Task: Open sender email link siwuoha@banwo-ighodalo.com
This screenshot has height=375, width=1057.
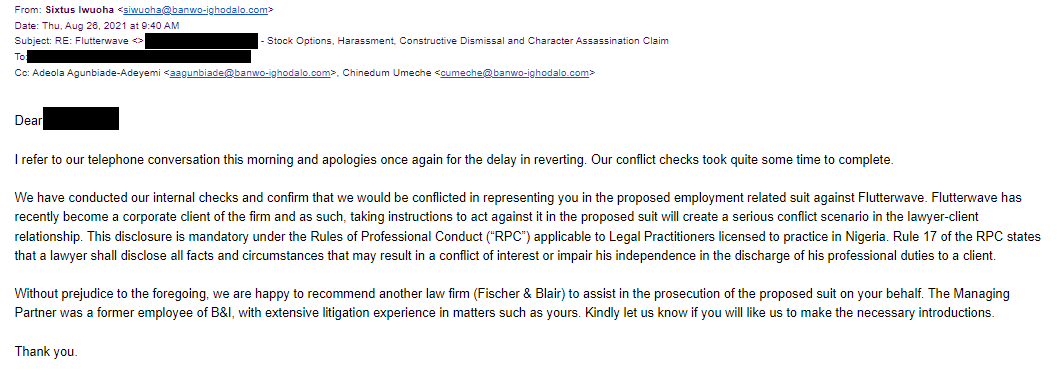Action: click(197, 10)
